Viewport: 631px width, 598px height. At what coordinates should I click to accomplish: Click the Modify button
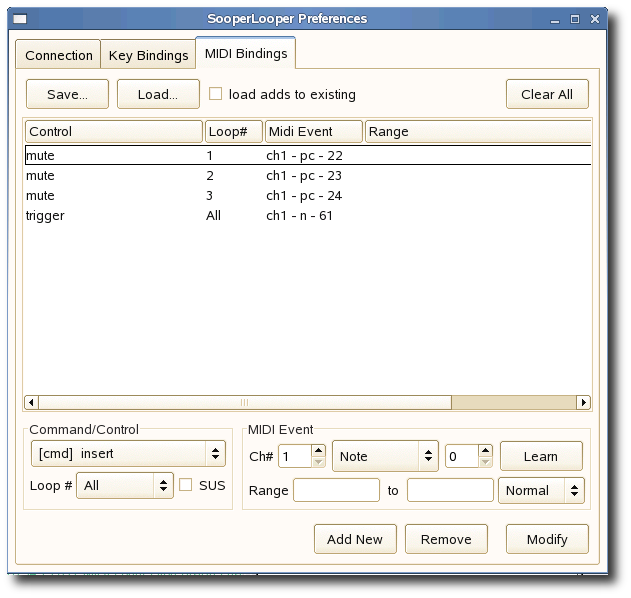(x=547, y=539)
